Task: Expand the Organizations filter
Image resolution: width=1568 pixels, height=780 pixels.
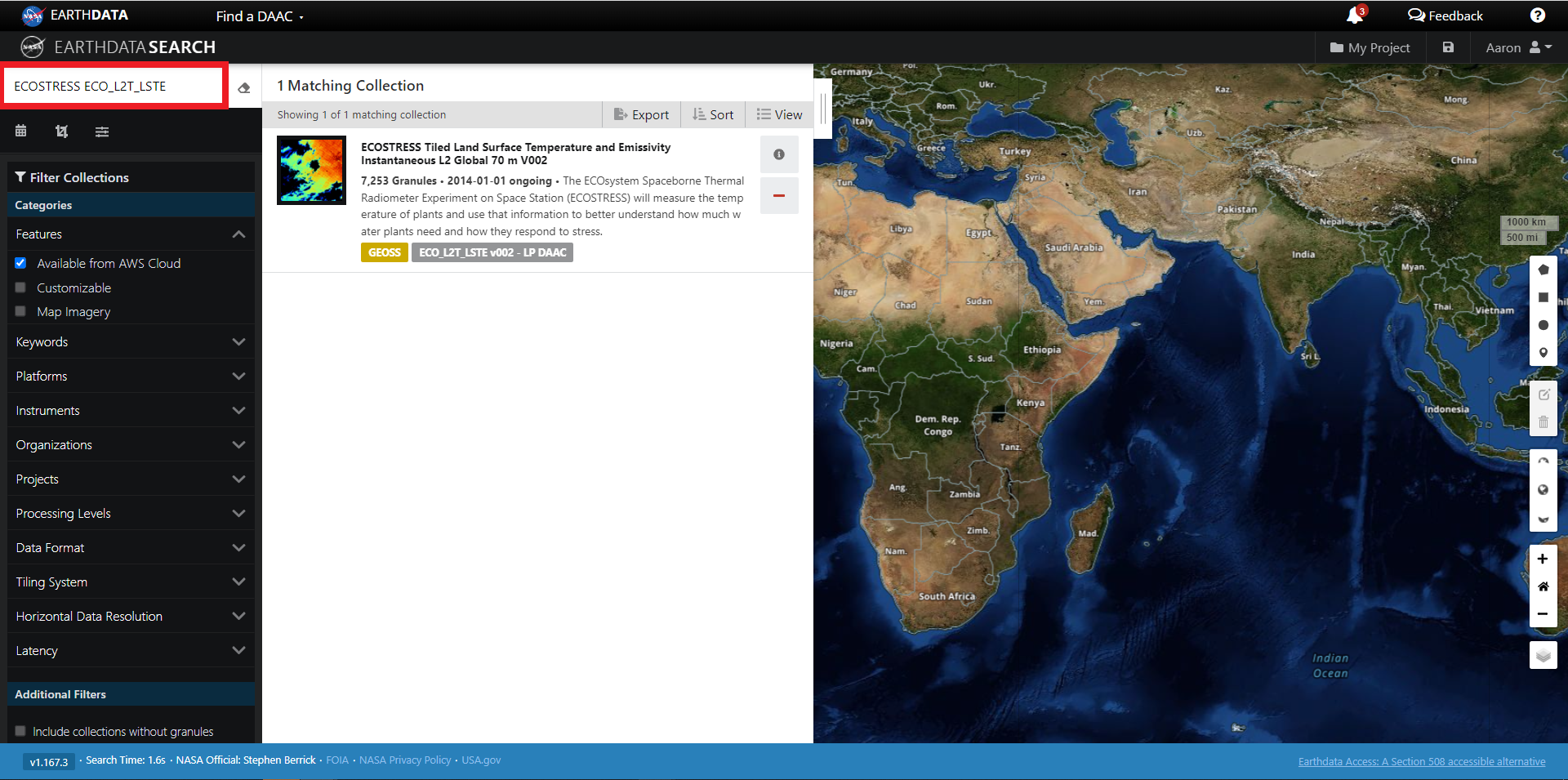Action: (x=131, y=444)
